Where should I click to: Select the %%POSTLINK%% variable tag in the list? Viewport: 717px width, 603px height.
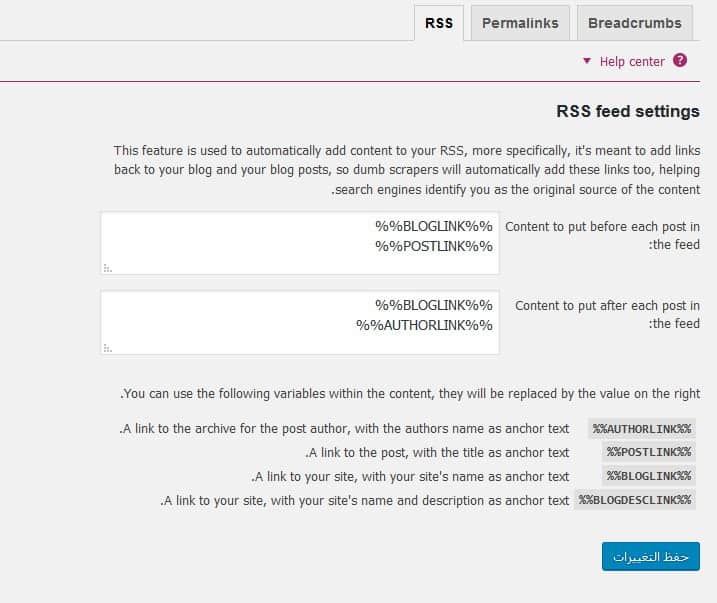point(648,453)
